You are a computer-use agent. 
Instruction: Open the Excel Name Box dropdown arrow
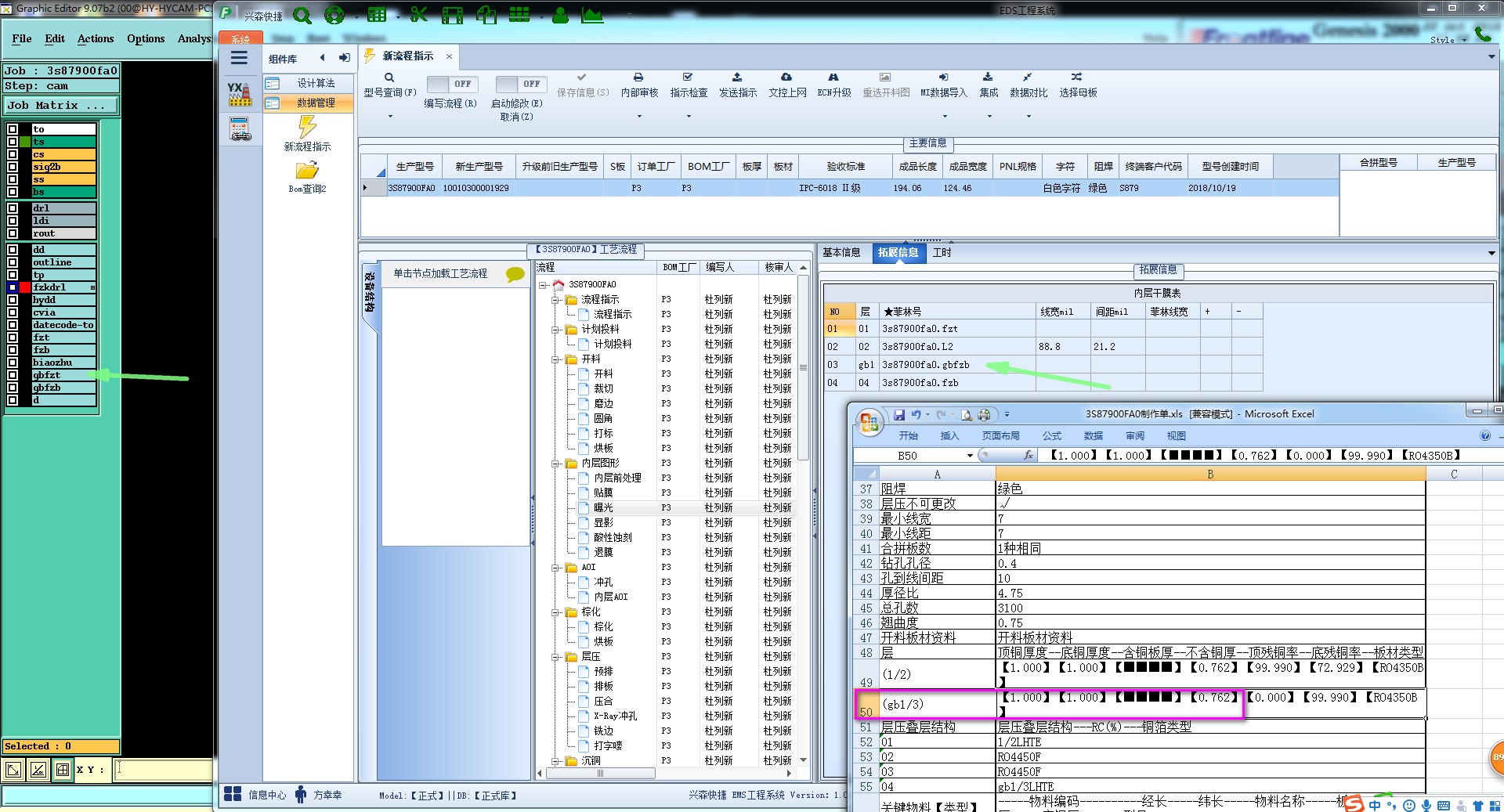click(x=970, y=456)
